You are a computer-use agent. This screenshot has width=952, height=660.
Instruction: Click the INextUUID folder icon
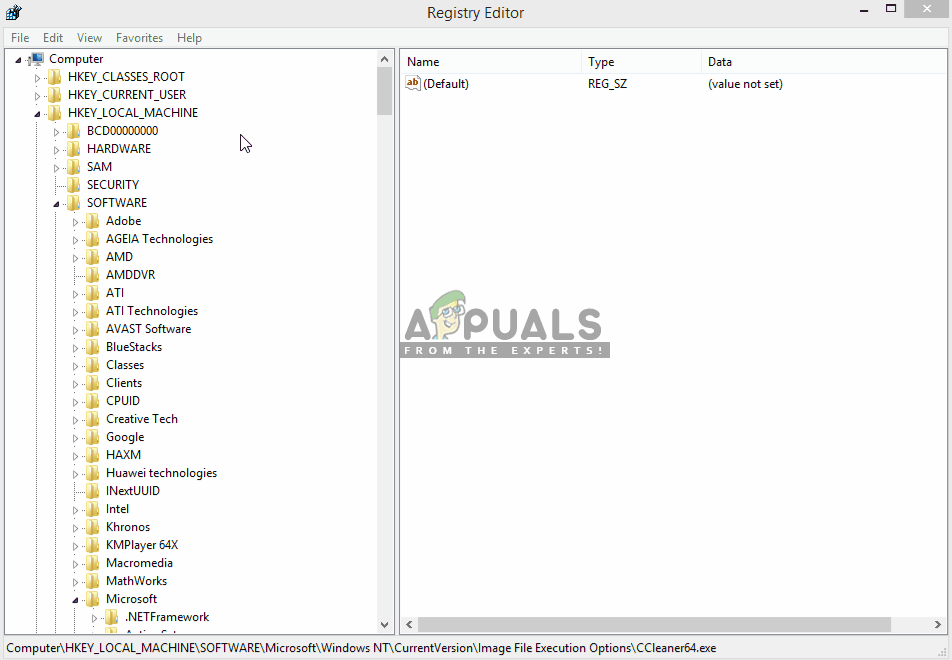click(92, 491)
